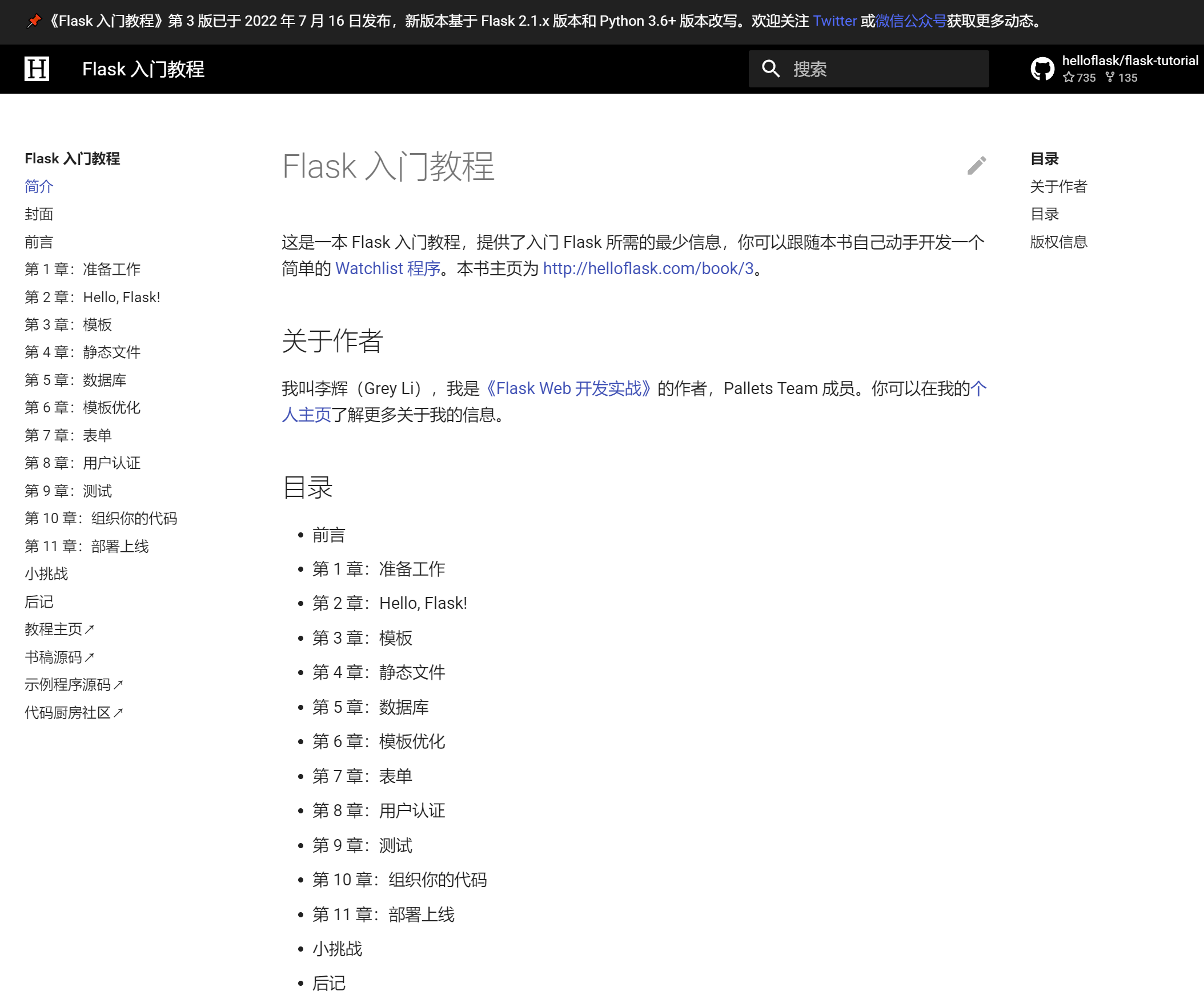Jump to 关于作者 in right table of contents
The image size is (1204, 1007).
coord(1058,186)
